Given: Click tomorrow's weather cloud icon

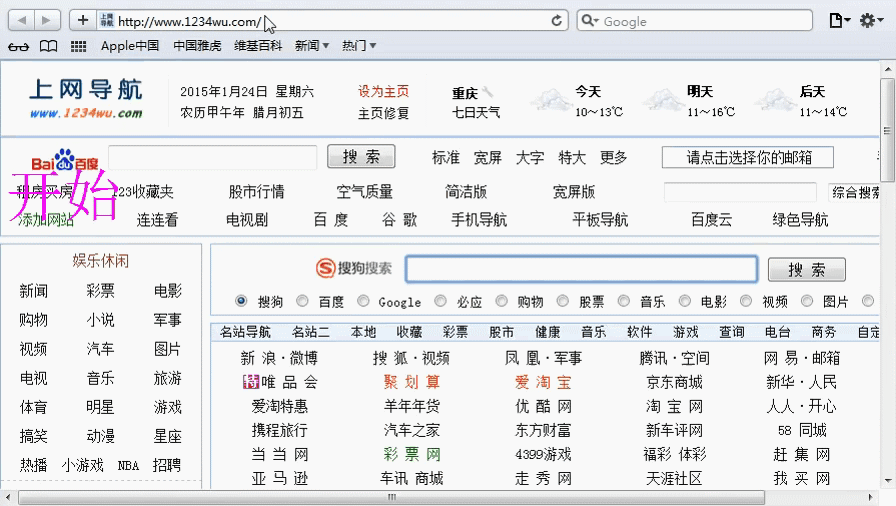Looking at the screenshot, I should [662, 101].
